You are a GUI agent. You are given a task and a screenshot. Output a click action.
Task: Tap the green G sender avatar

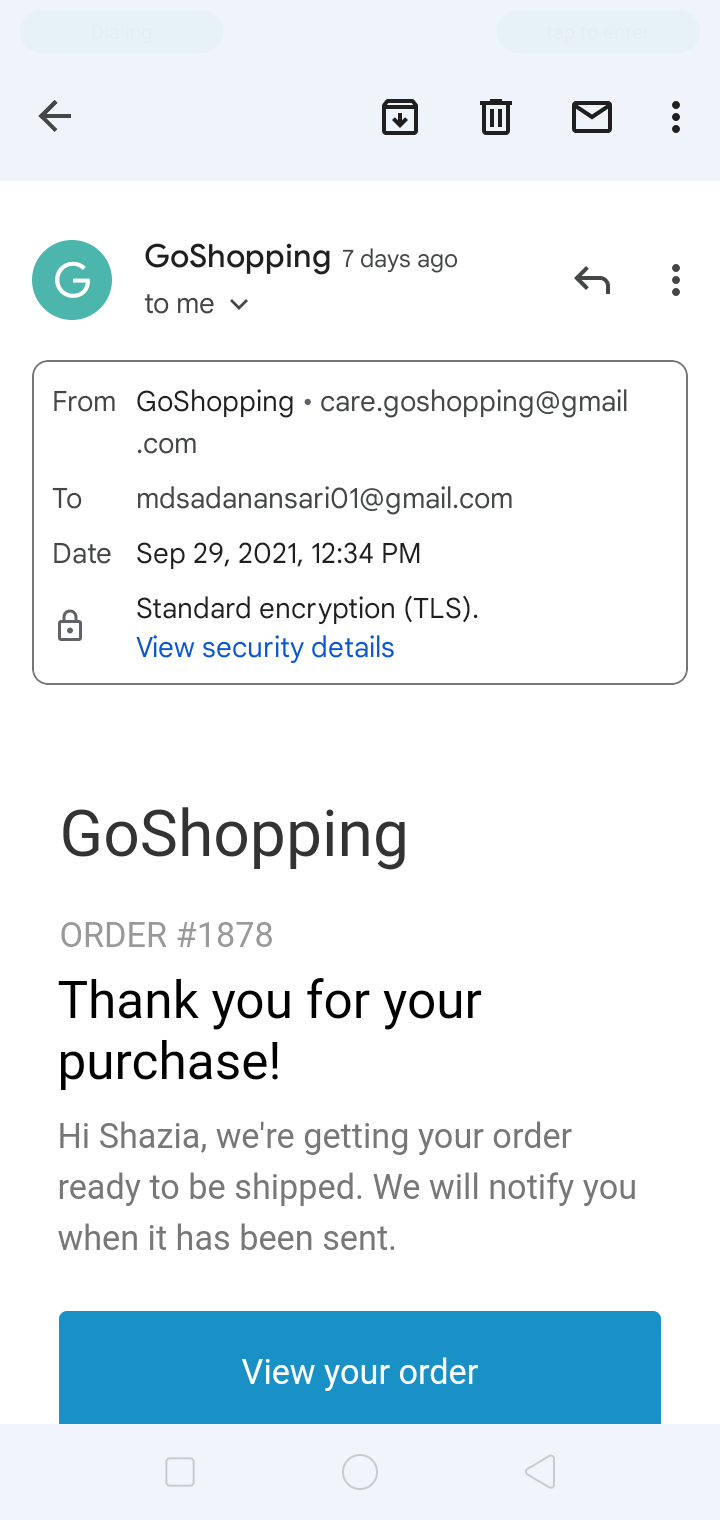pos(72,280)
